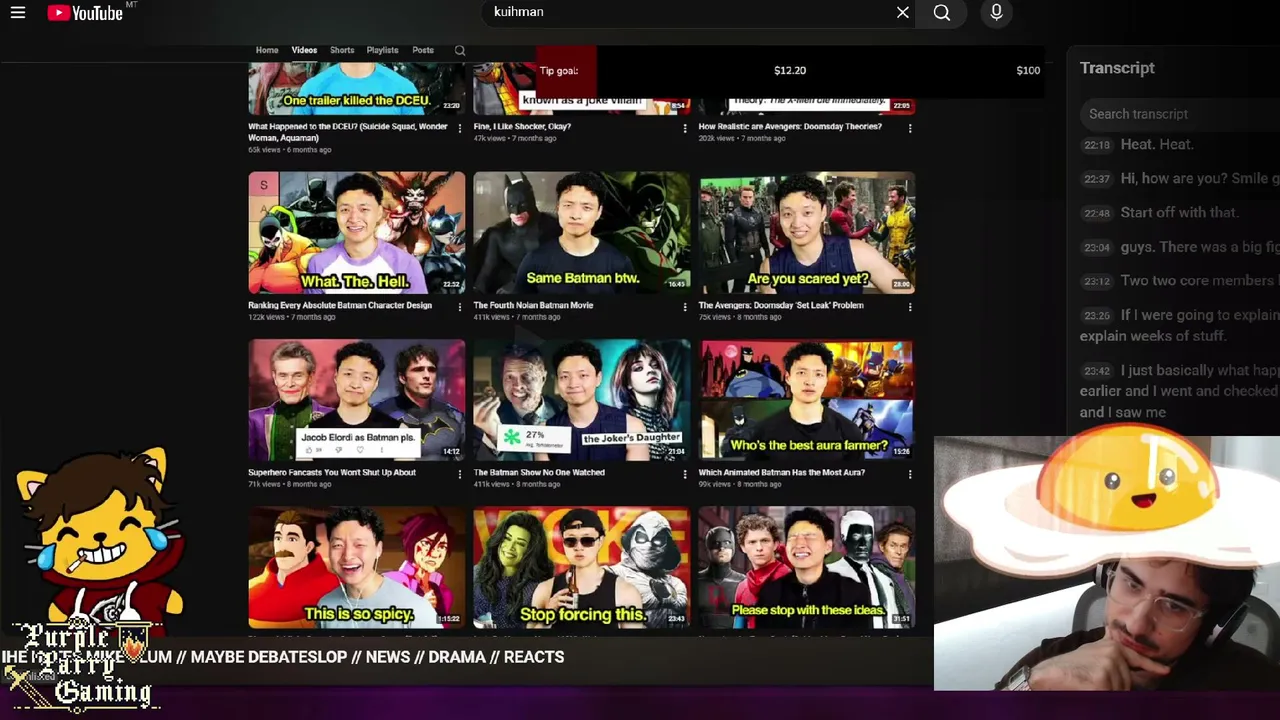Open options menu for Fine, I Like Shocker
1280x720 pixels.
pos(685,128)
